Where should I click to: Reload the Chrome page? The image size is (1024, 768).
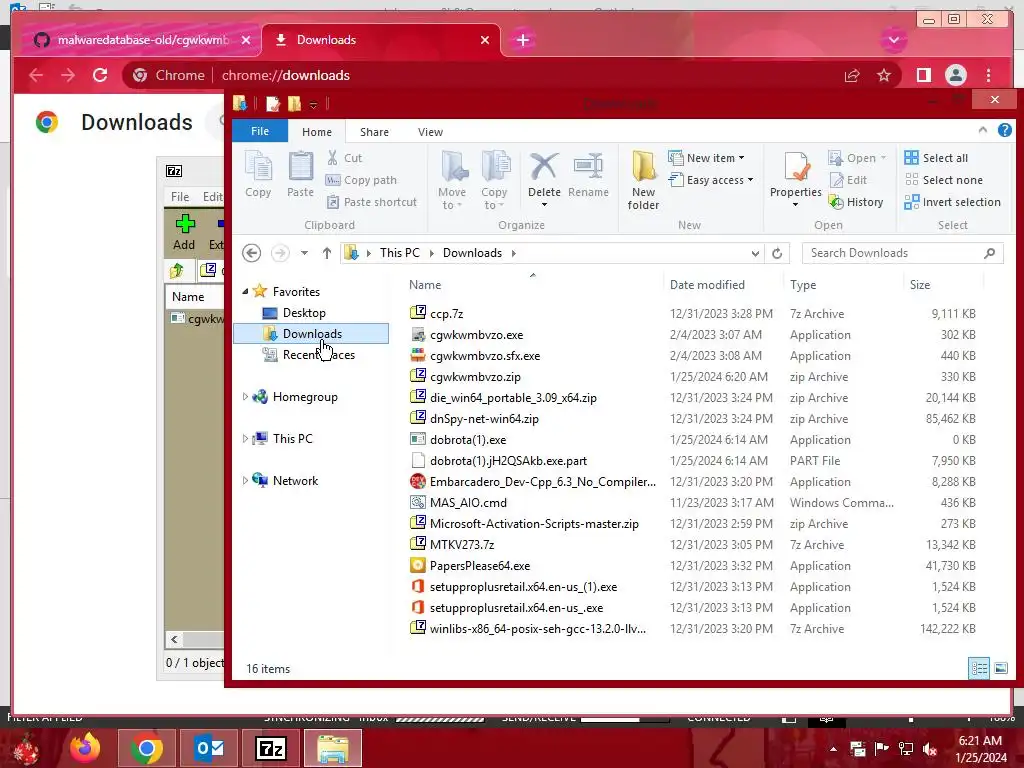point(100,75)
